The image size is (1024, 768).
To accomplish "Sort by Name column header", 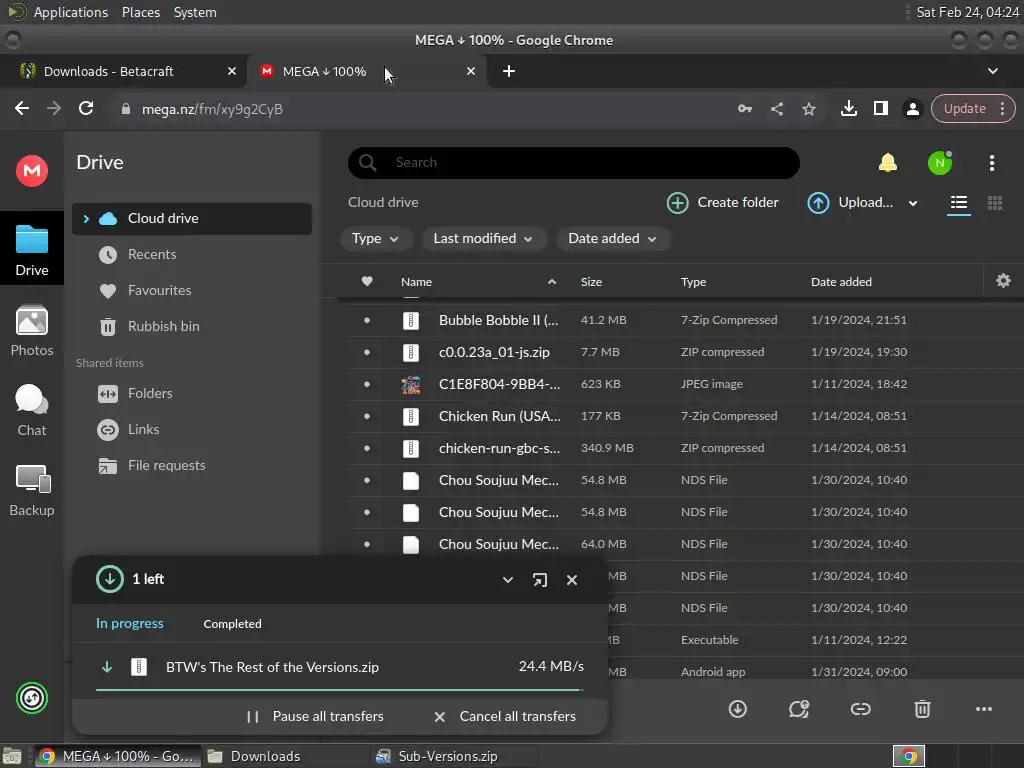I will pyautogui.click(x=416, y=281).
